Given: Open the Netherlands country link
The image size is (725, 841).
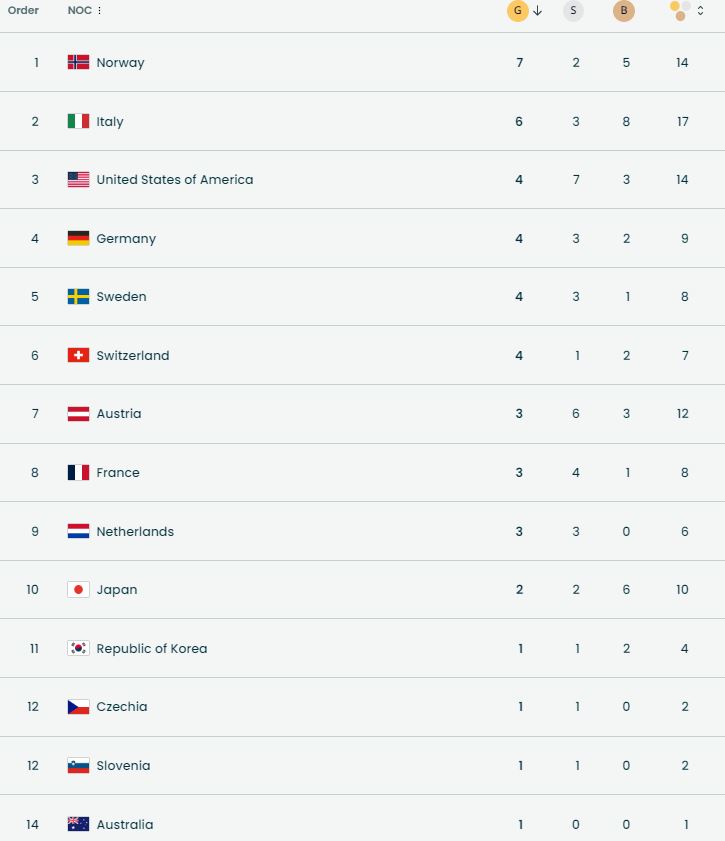Looking at the screenshot, I should tap(135, 532).
